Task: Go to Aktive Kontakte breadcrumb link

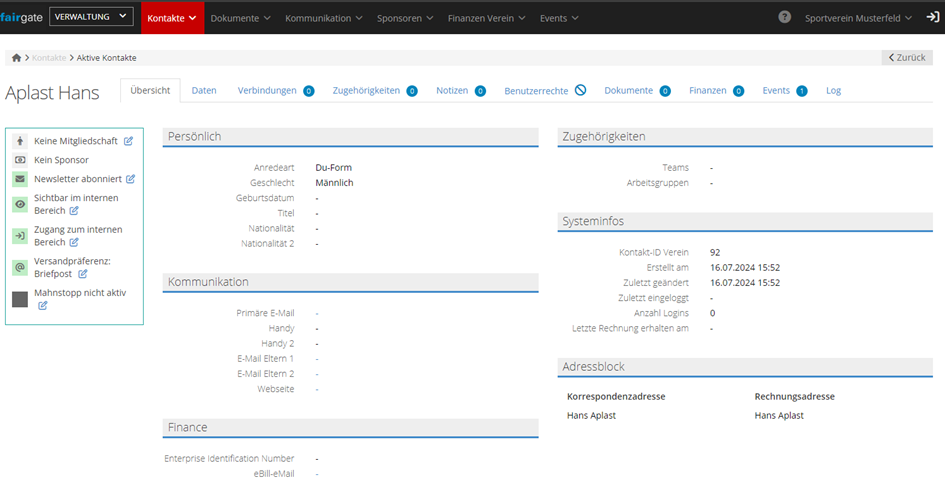Action: tap(107, 58)
